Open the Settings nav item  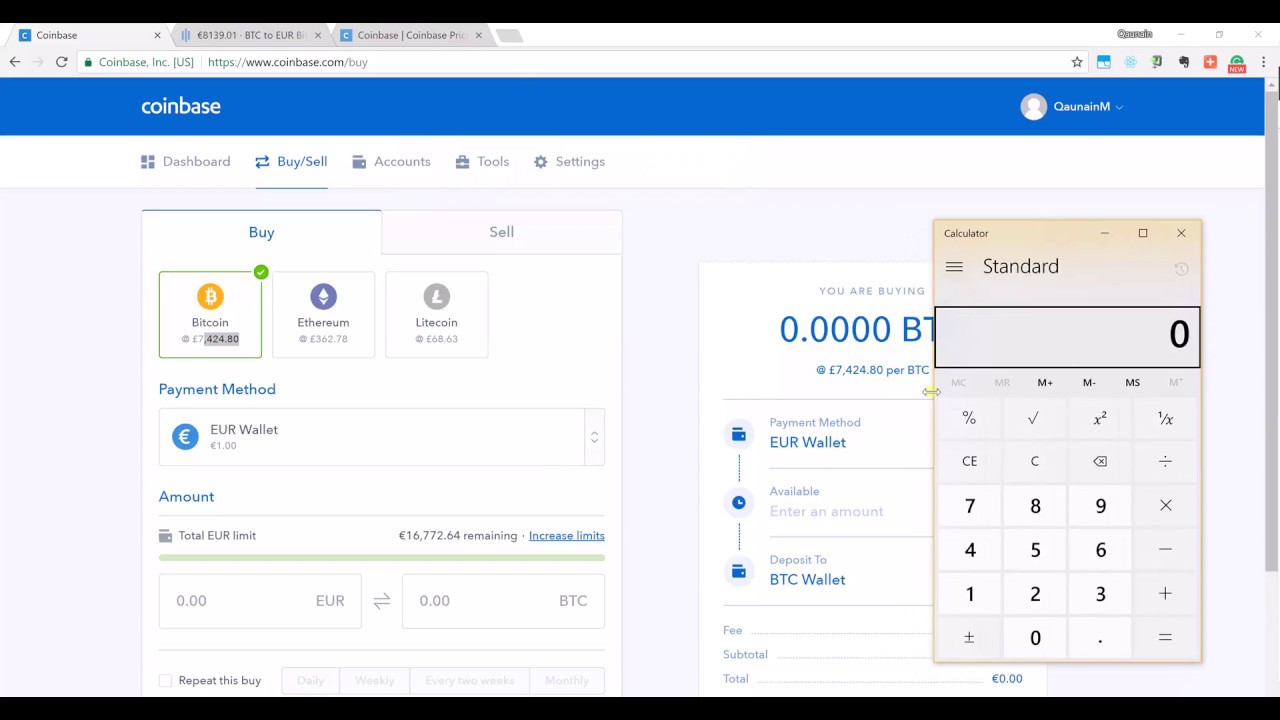tap(569, 161)
